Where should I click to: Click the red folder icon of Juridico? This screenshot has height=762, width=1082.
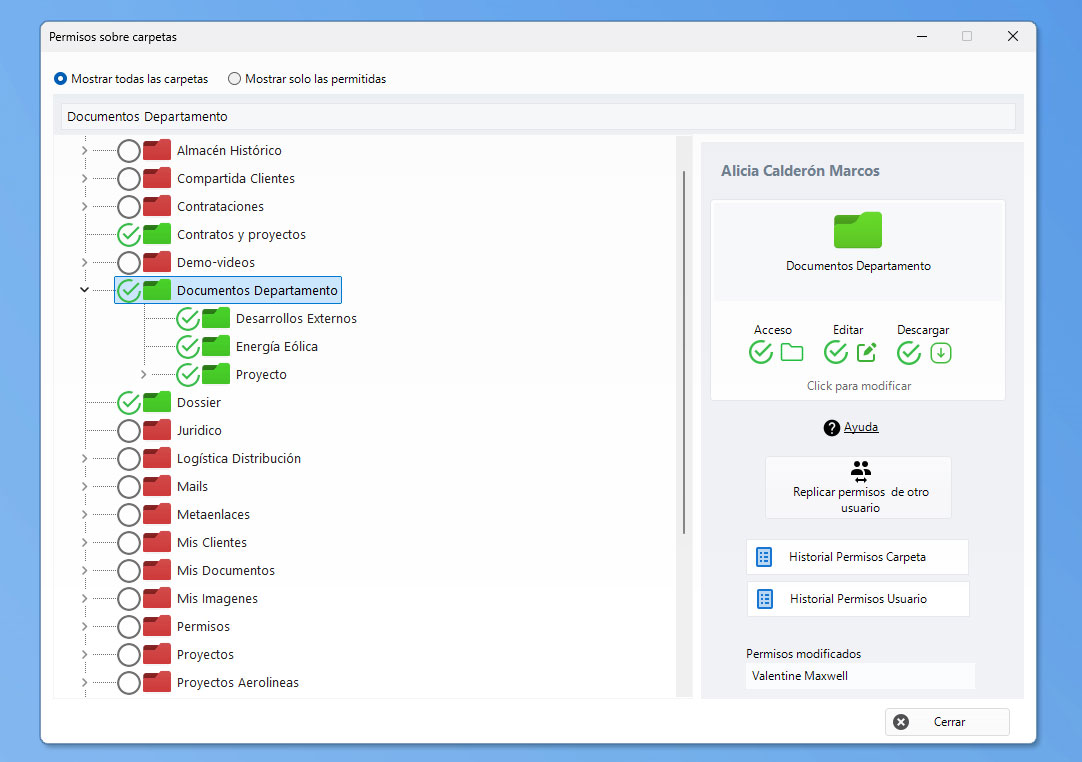coord(157,430)
